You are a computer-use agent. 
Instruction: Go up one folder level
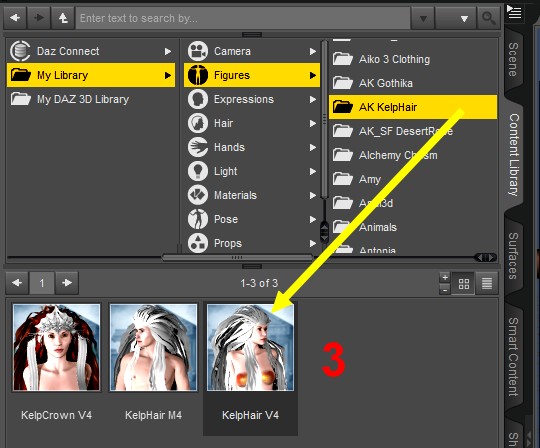click(63, 18)
